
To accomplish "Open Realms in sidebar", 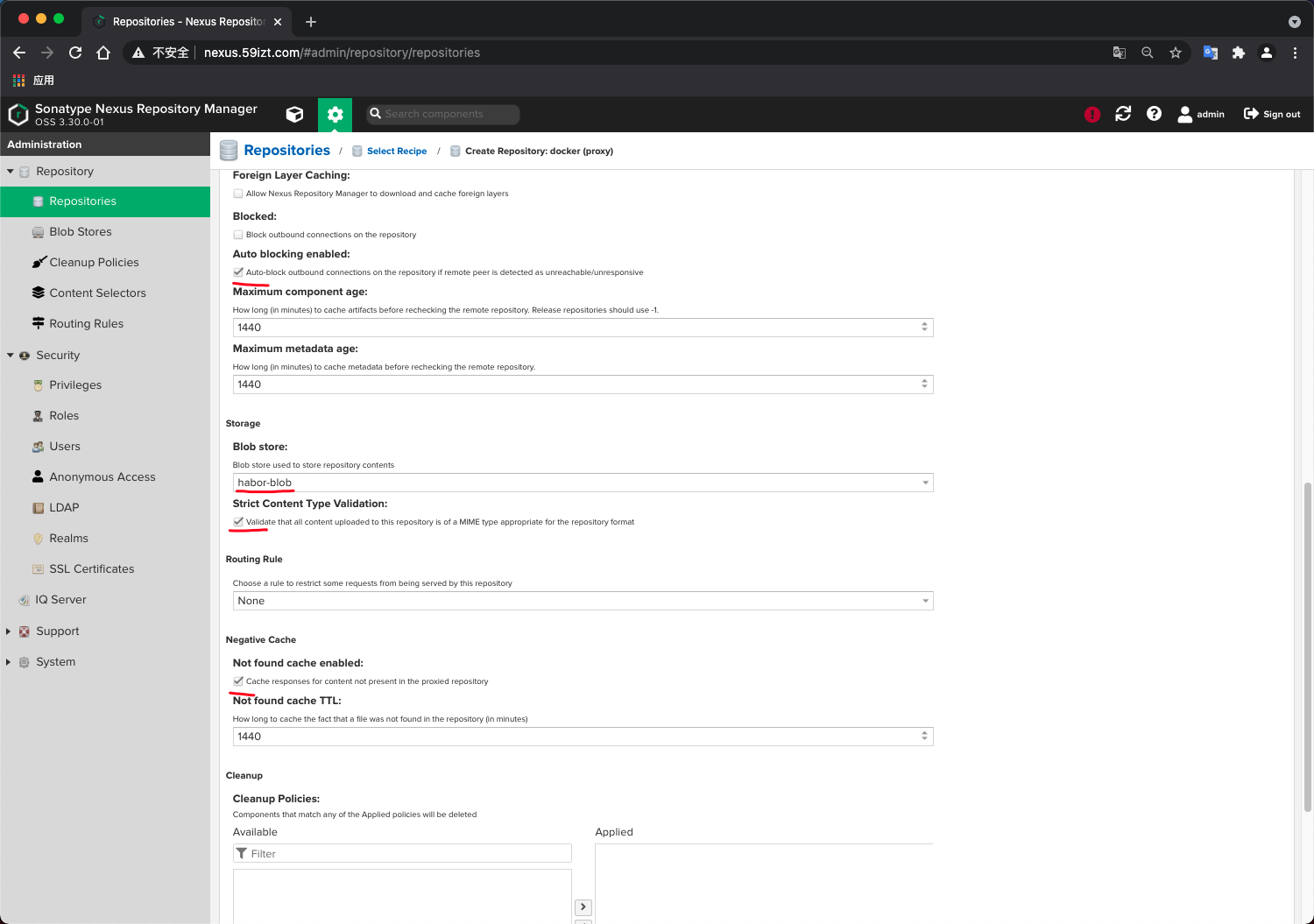I will 105,539.
